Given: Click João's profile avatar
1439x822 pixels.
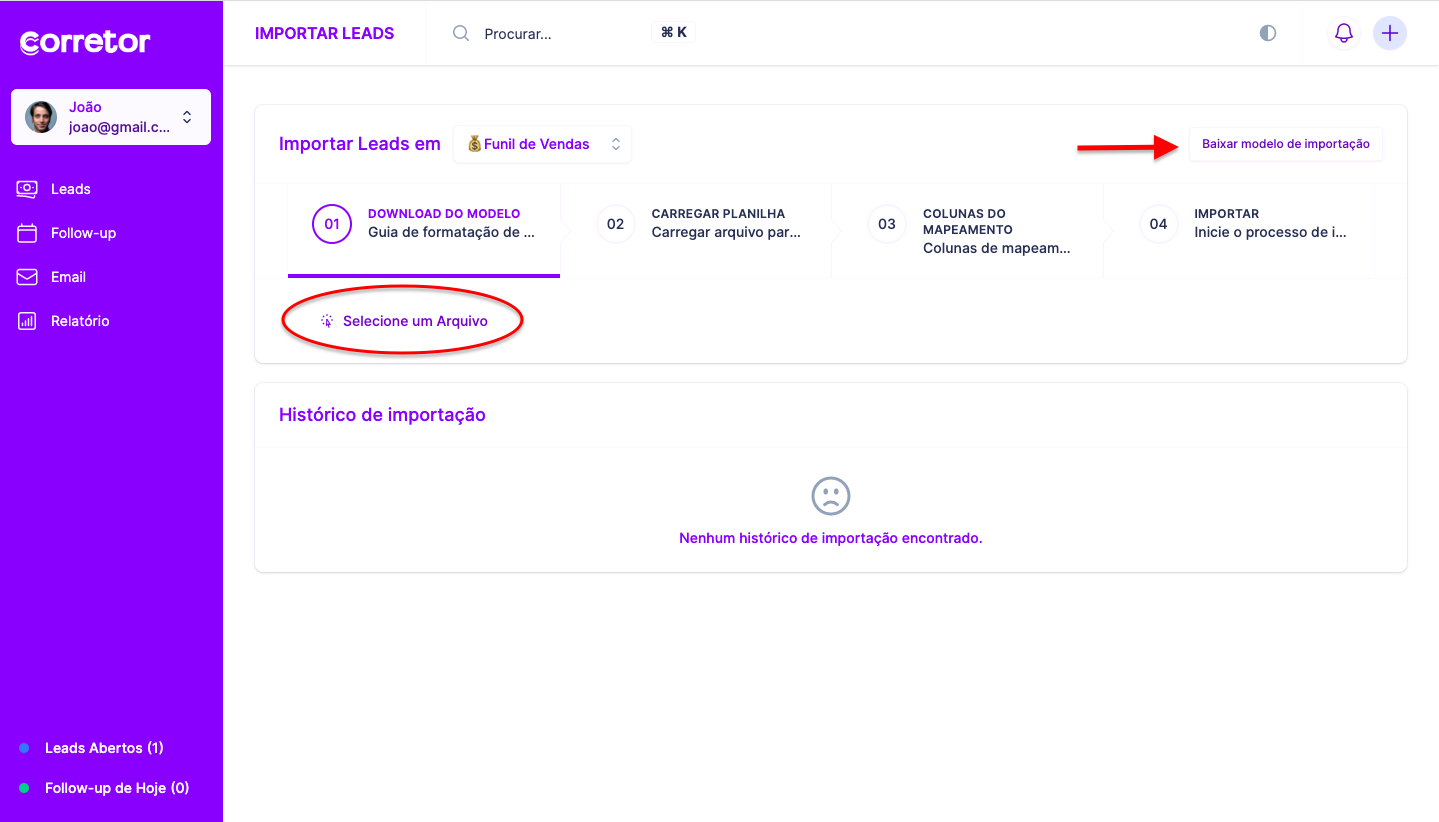Looking at the screenshot, I should click(x=41, y=117).
